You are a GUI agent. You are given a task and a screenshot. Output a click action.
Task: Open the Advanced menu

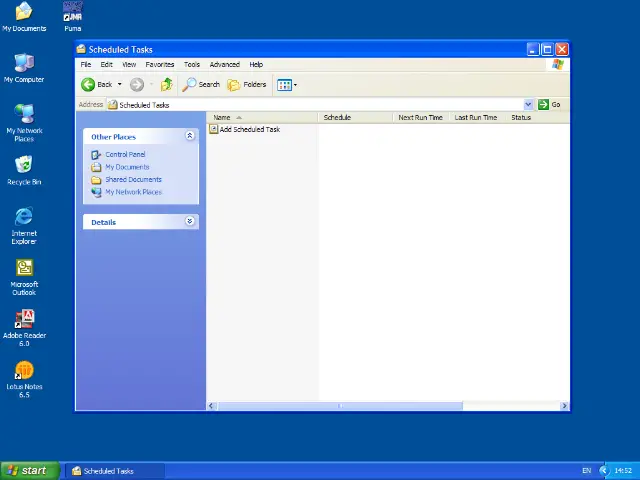pyautogui.click(x=224, y=64)
